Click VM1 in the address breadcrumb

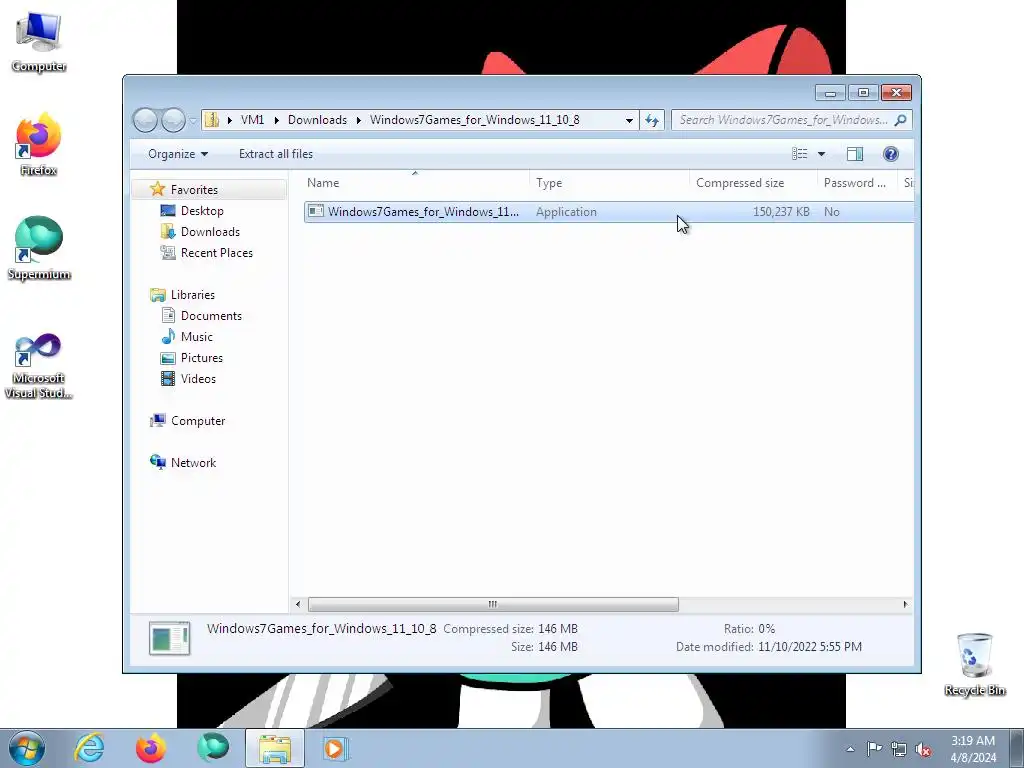(252, 120)
